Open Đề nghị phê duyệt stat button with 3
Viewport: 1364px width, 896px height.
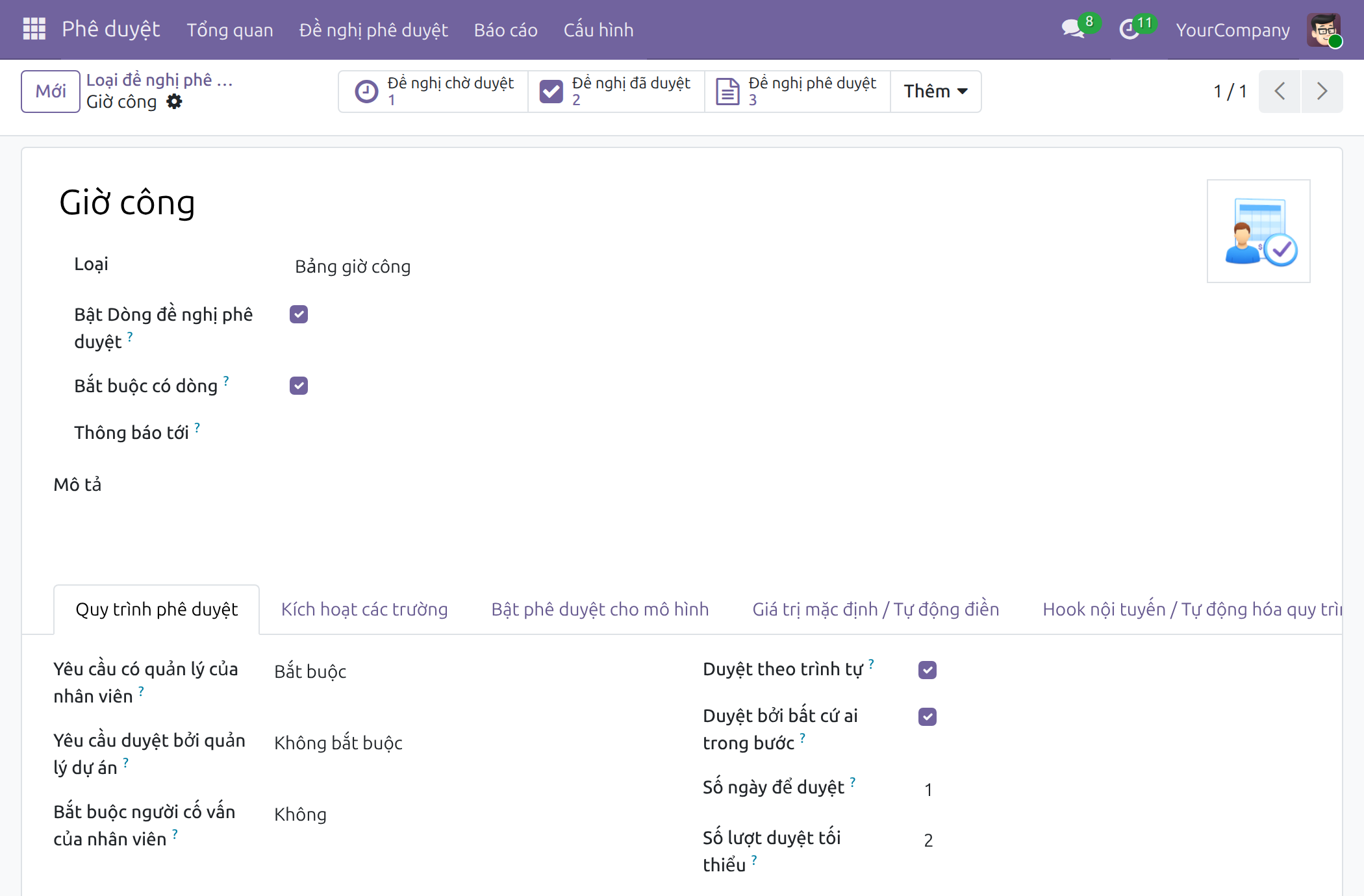coord(798,92)
